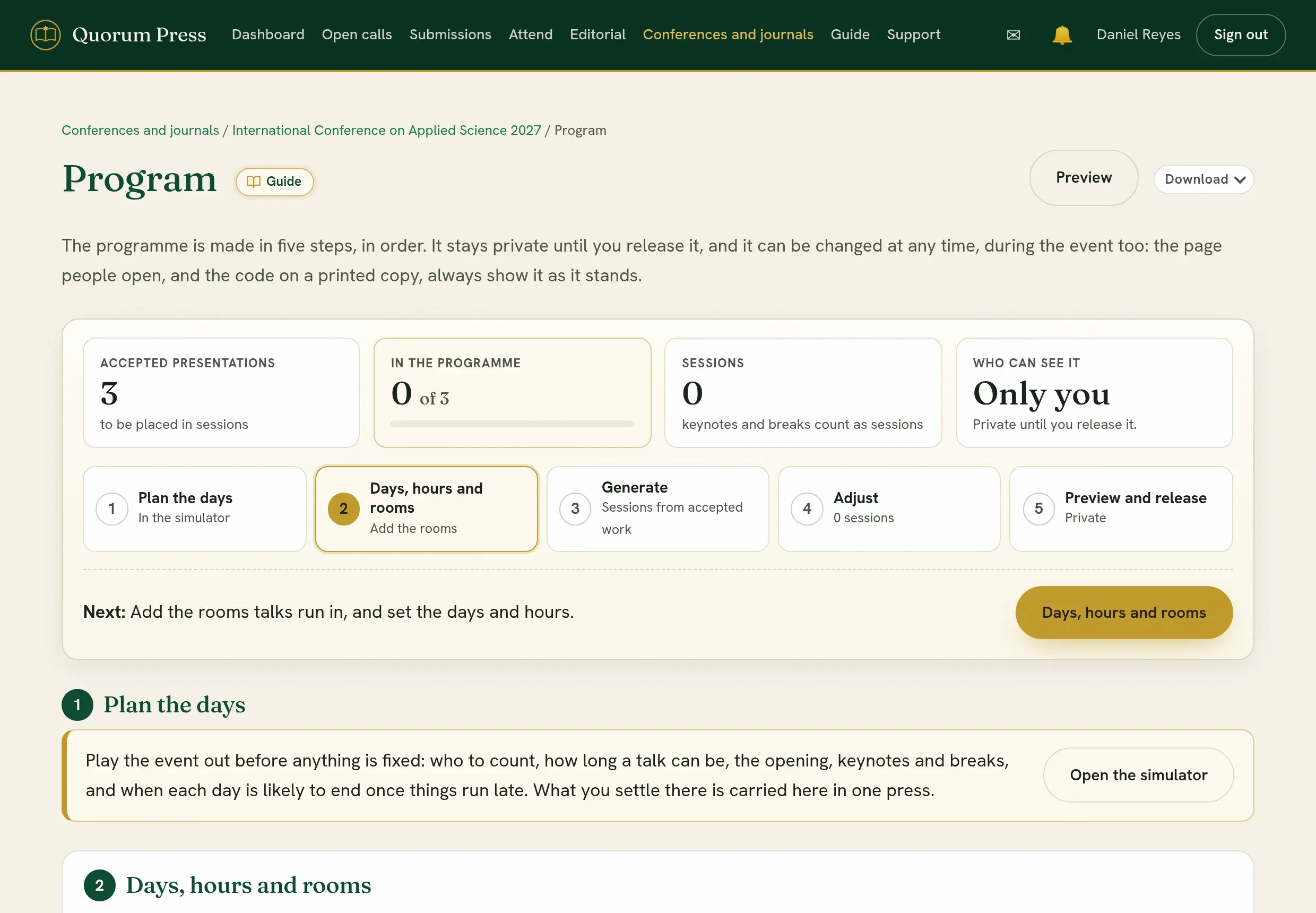Click the Next: Add the rooms instruction text

[328, 611]
